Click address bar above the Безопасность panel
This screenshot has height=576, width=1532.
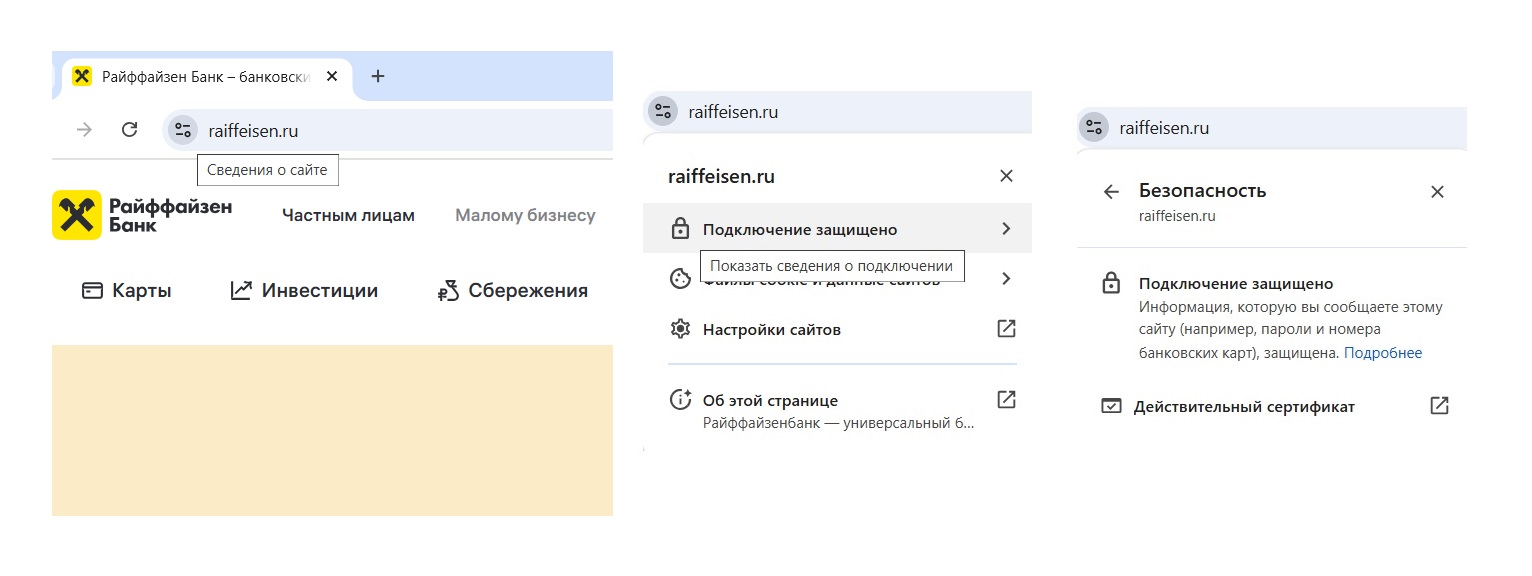pos(1272,128)
